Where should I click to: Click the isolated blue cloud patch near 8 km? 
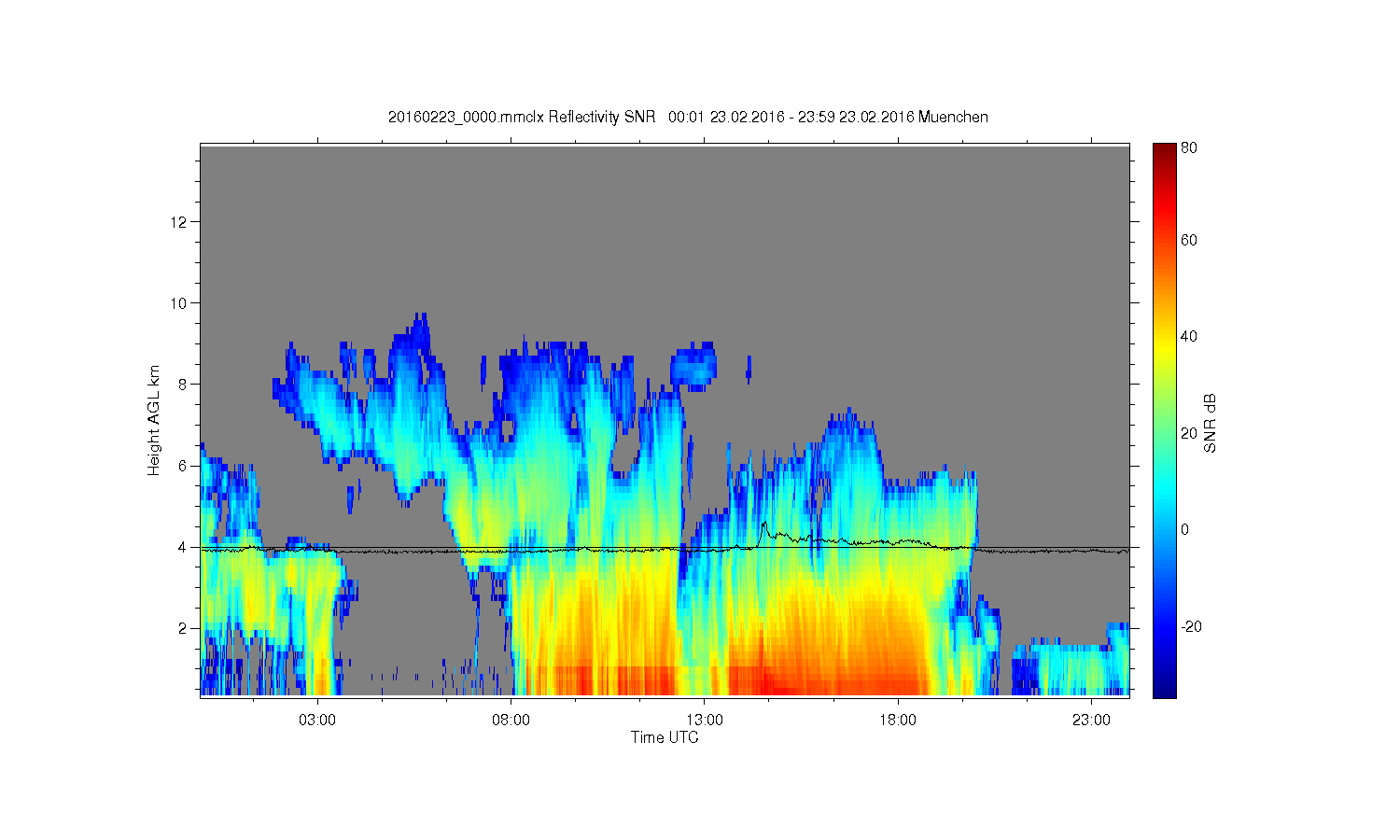point(694,364)
